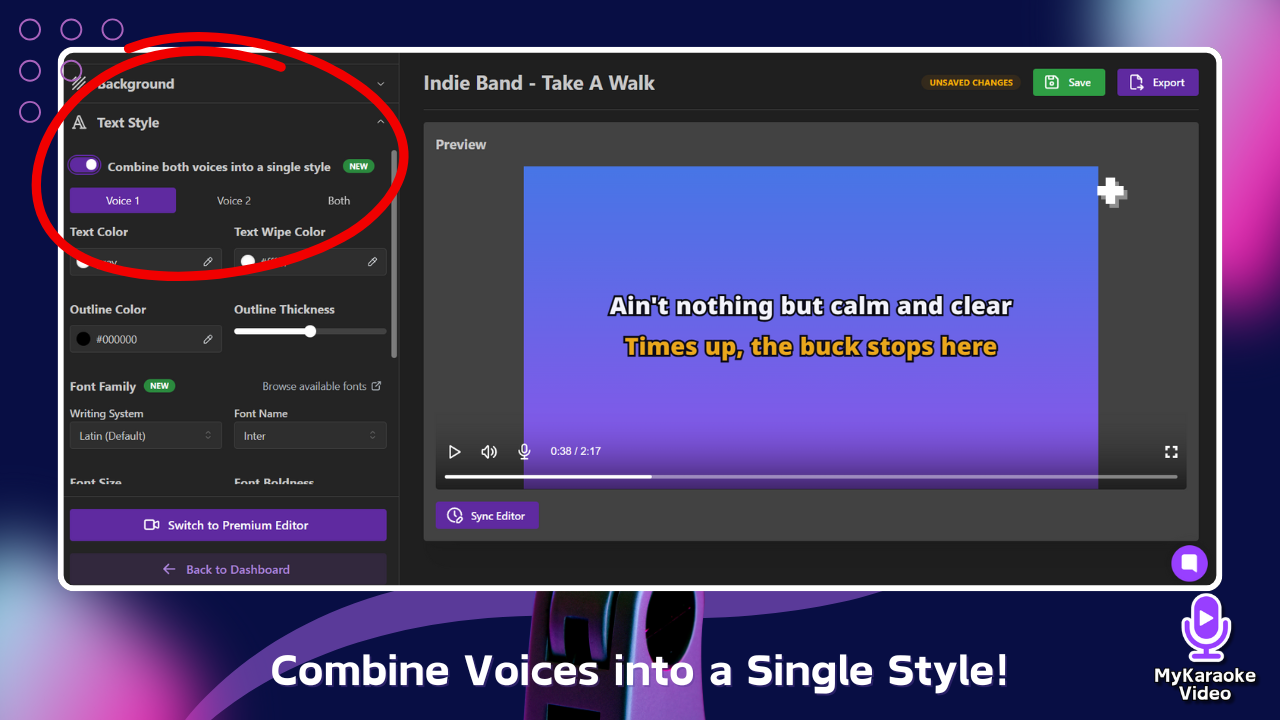Save the karaoke project

(x=1069, y=82)
